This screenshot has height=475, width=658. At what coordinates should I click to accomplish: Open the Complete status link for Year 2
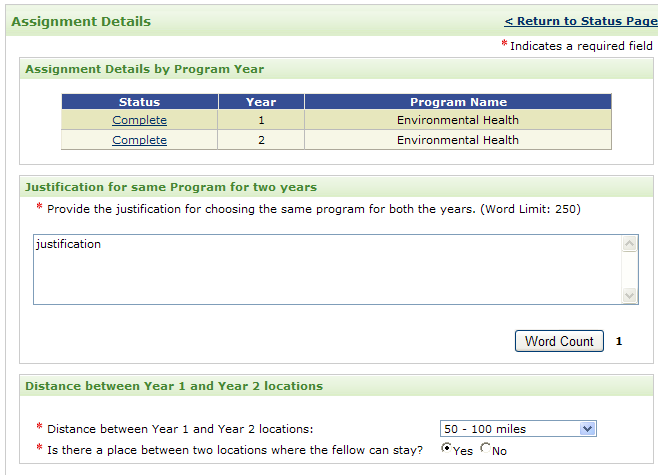(139, 140)
